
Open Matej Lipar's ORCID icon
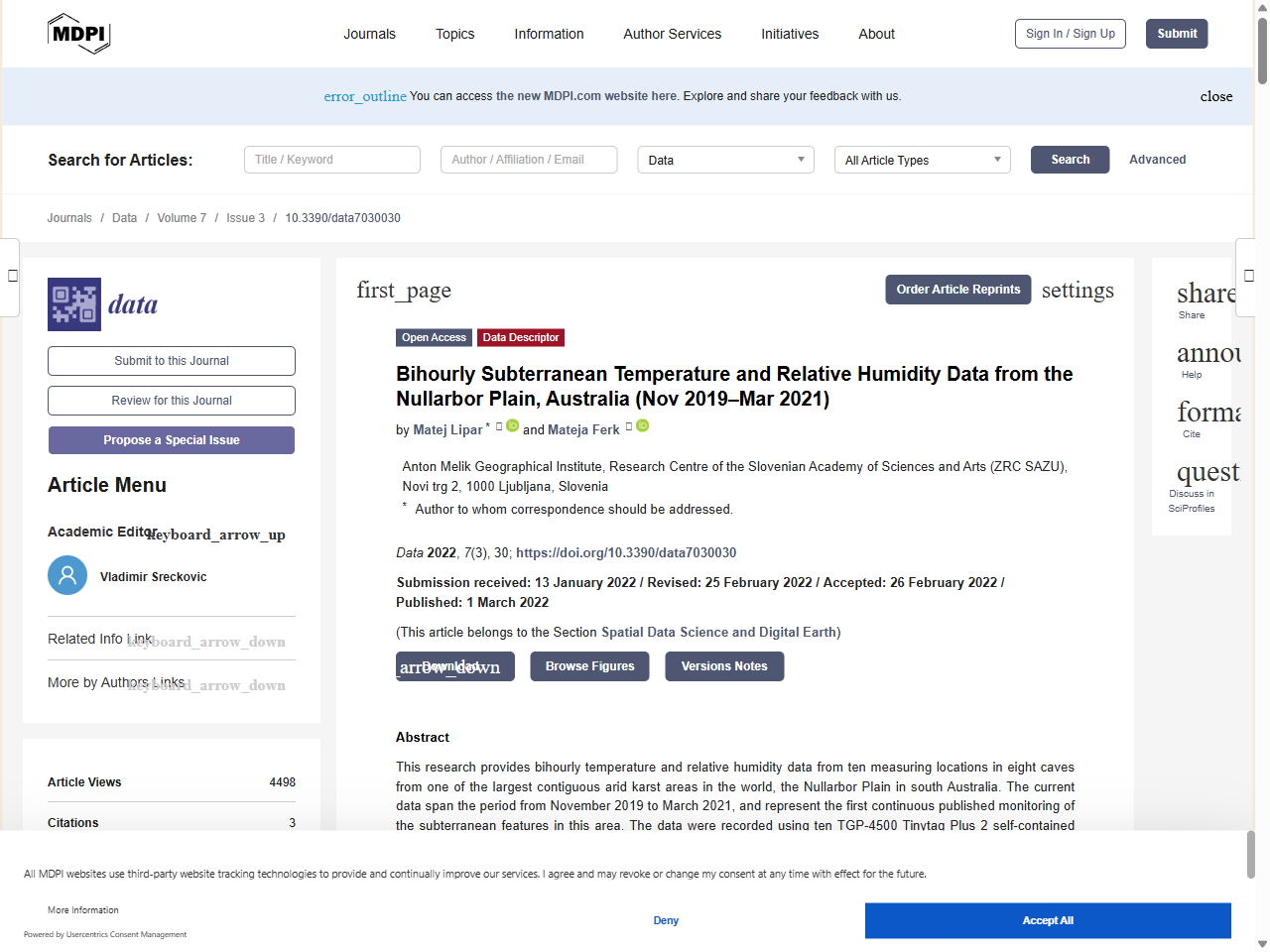pos(512,426)
